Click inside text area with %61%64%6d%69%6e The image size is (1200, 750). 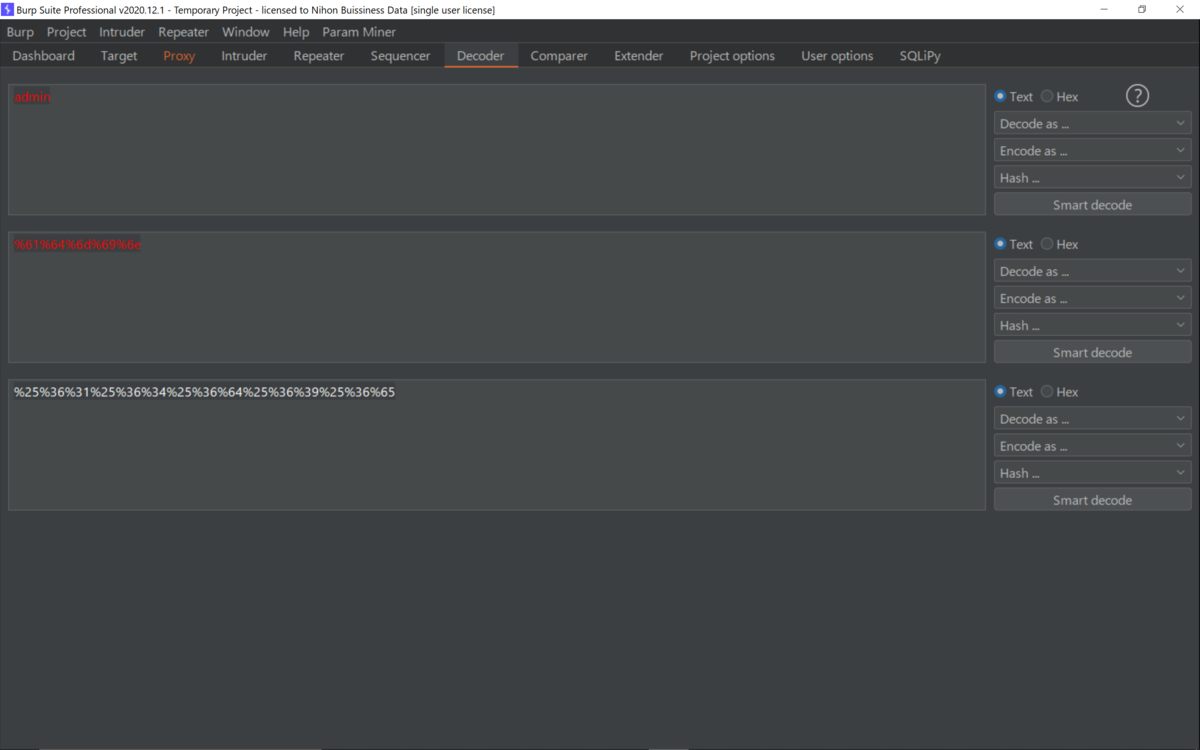pos(497,297)
